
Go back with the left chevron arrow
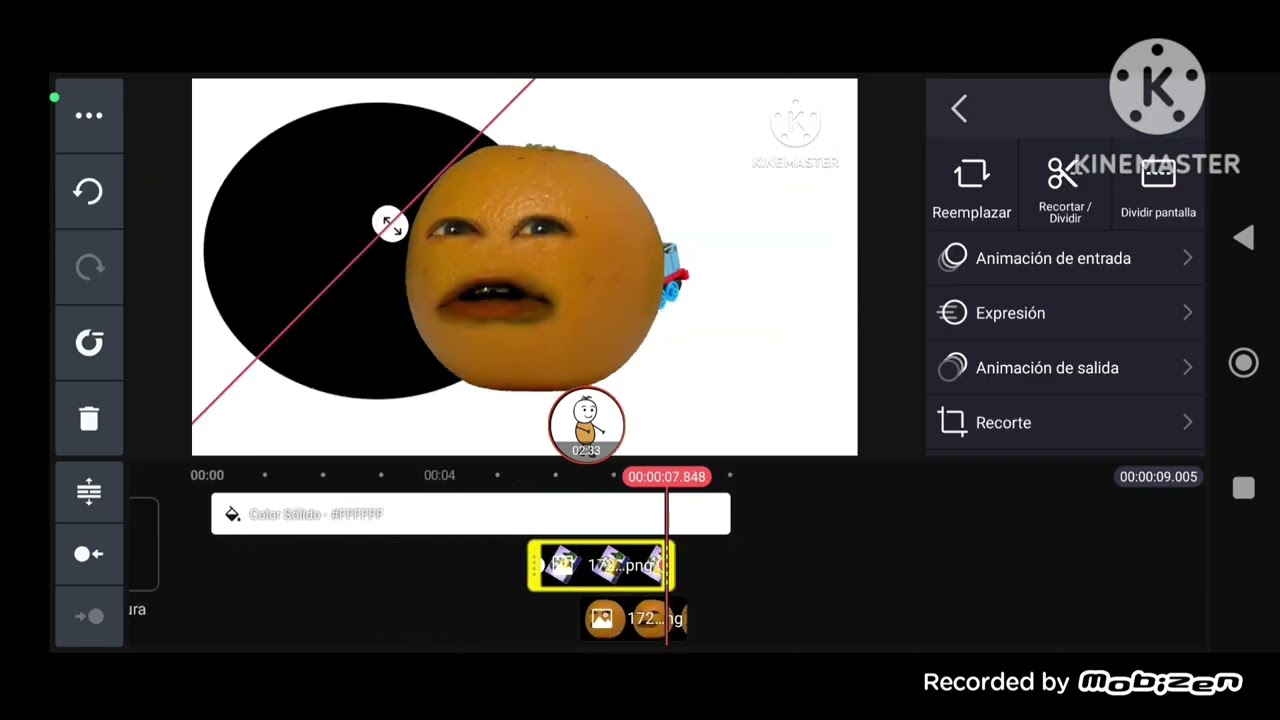coord(959,108)
